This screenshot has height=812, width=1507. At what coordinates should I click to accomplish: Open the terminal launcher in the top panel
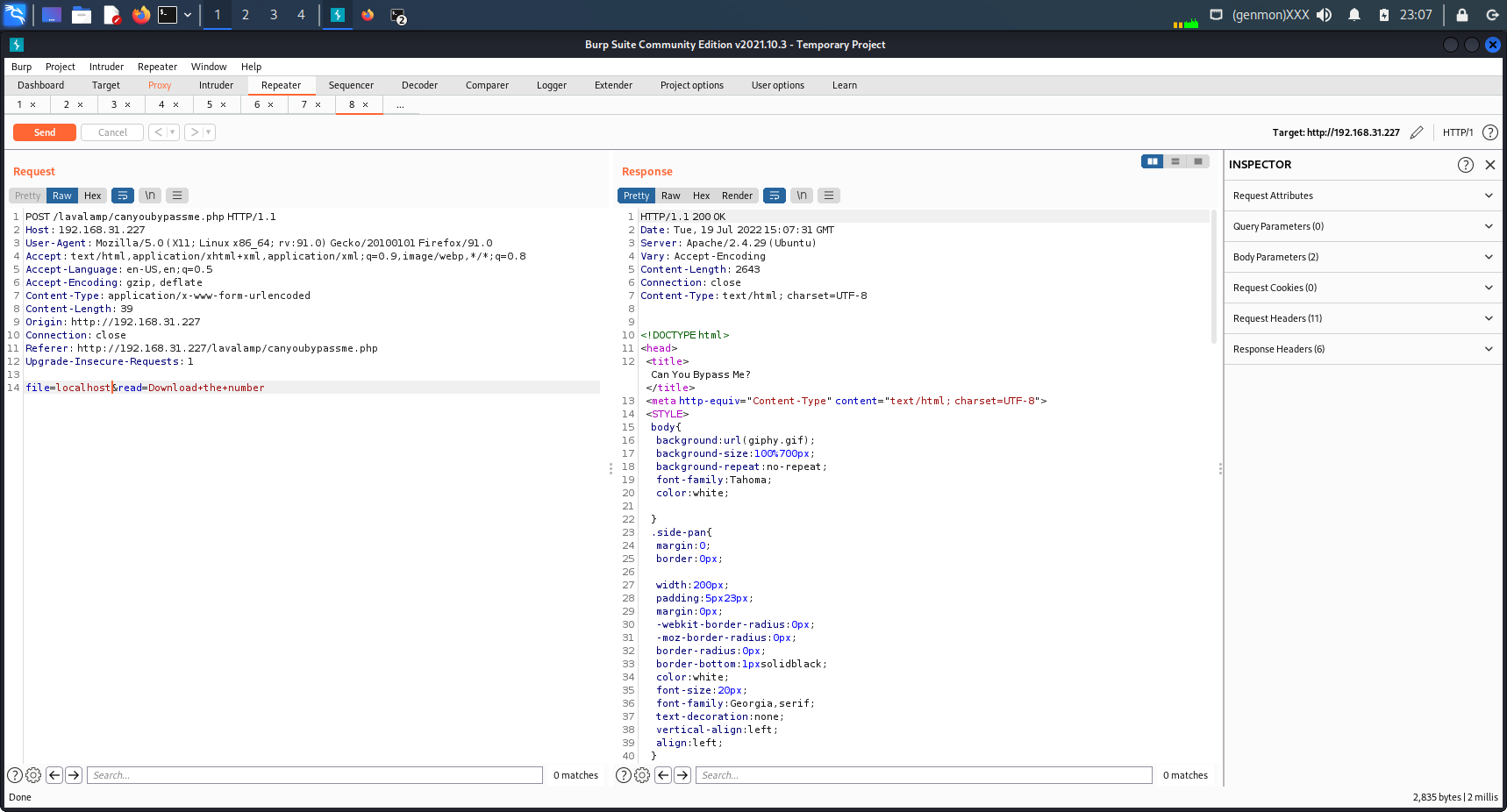pos(168,15)
